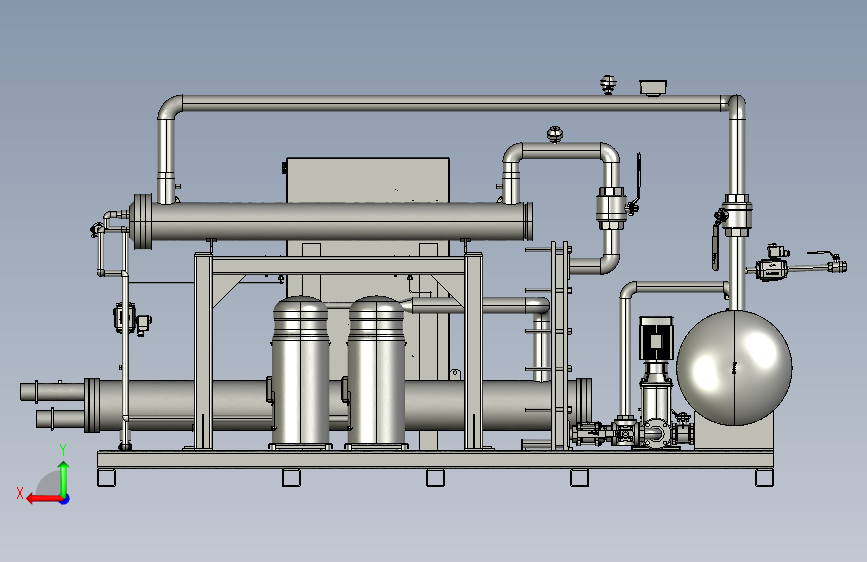The image size is (867, 562).
Task: Select the solenoid valve on left thin pipe
Action: 131,319
